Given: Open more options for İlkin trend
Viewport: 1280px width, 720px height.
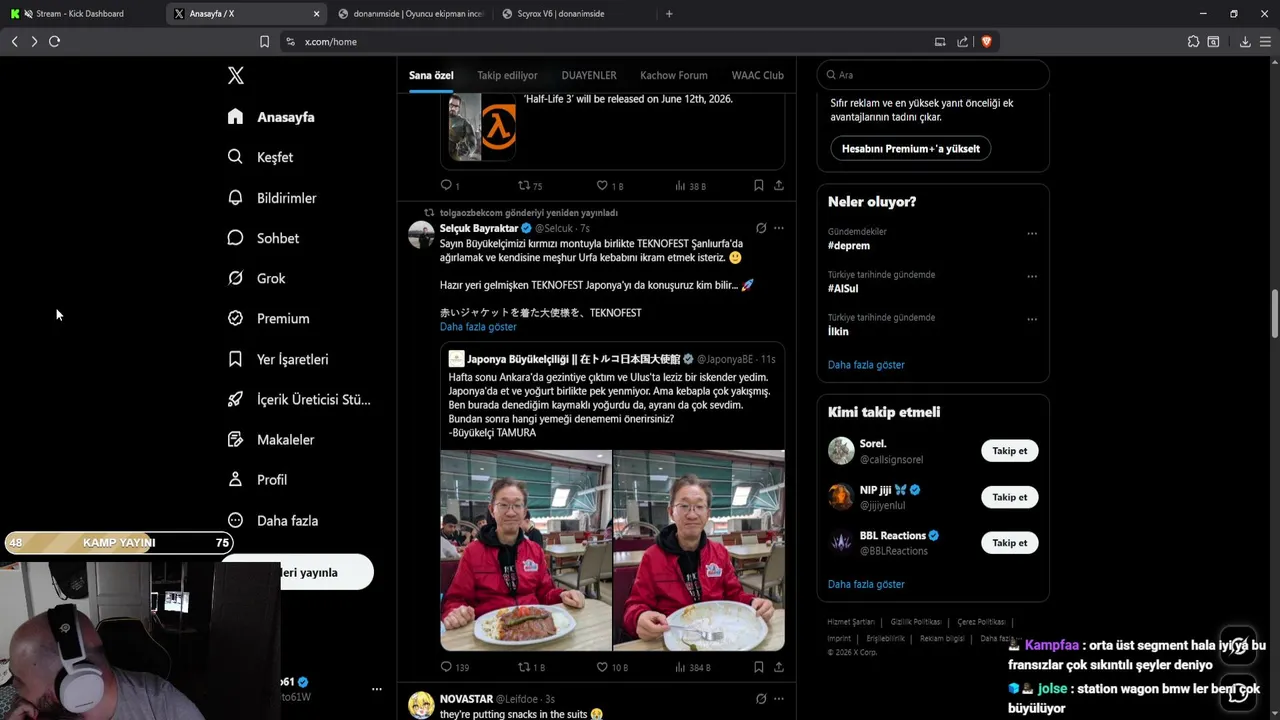Looking at the screenshot, I should pos(1032,319).
